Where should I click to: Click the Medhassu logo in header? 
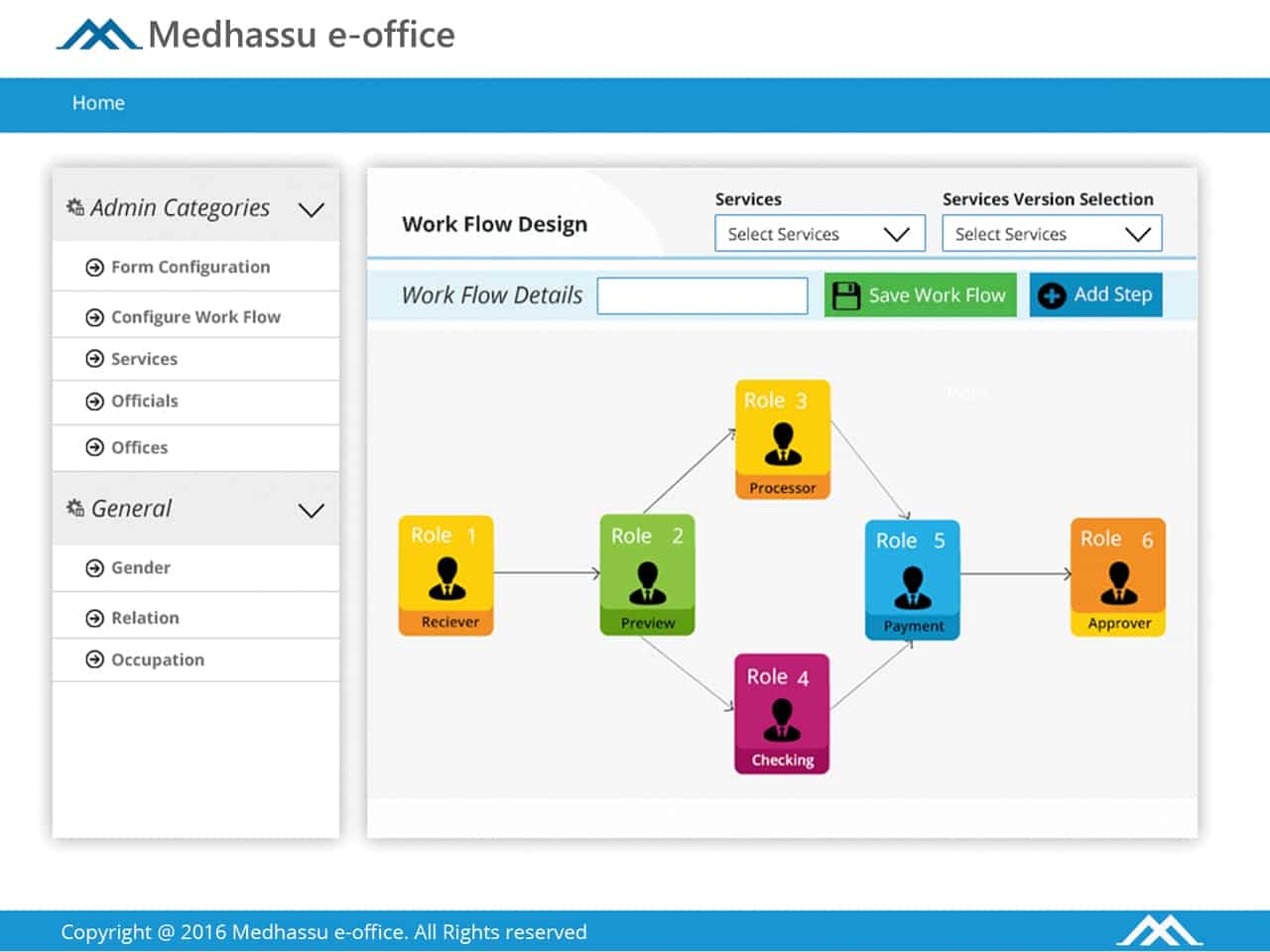coord(98,35)
